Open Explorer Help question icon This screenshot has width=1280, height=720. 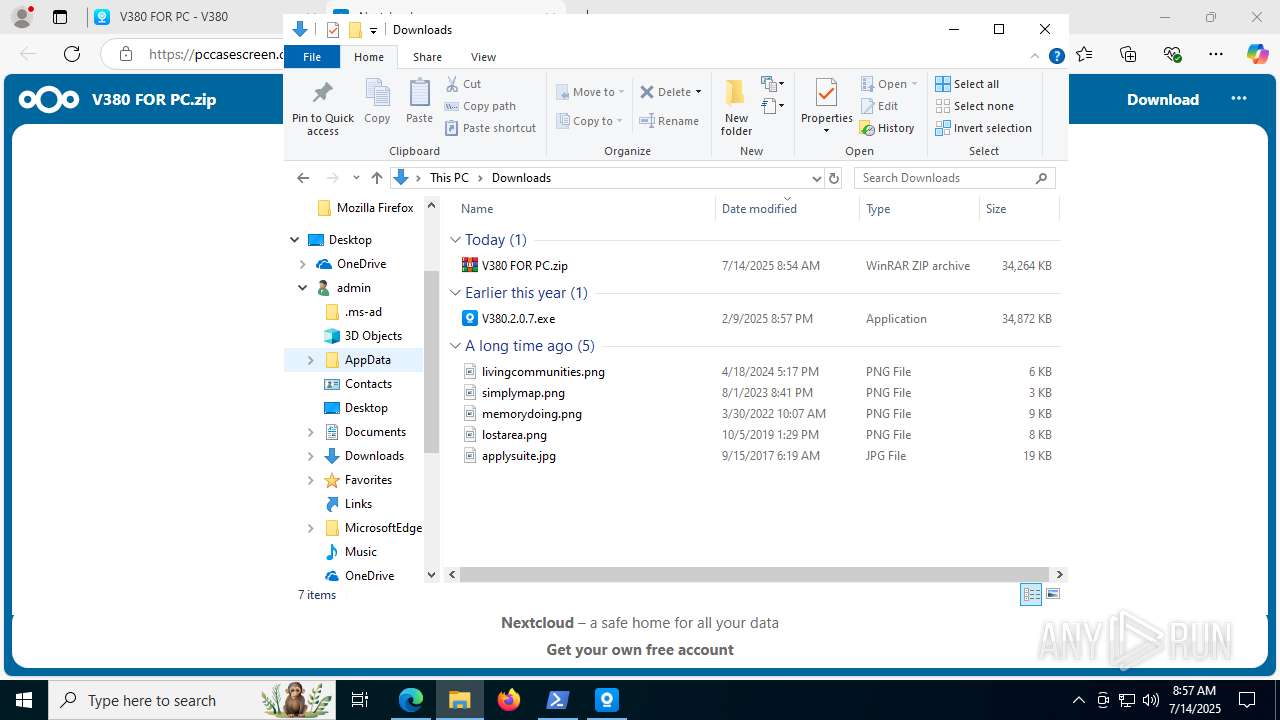click(1056, 57)
